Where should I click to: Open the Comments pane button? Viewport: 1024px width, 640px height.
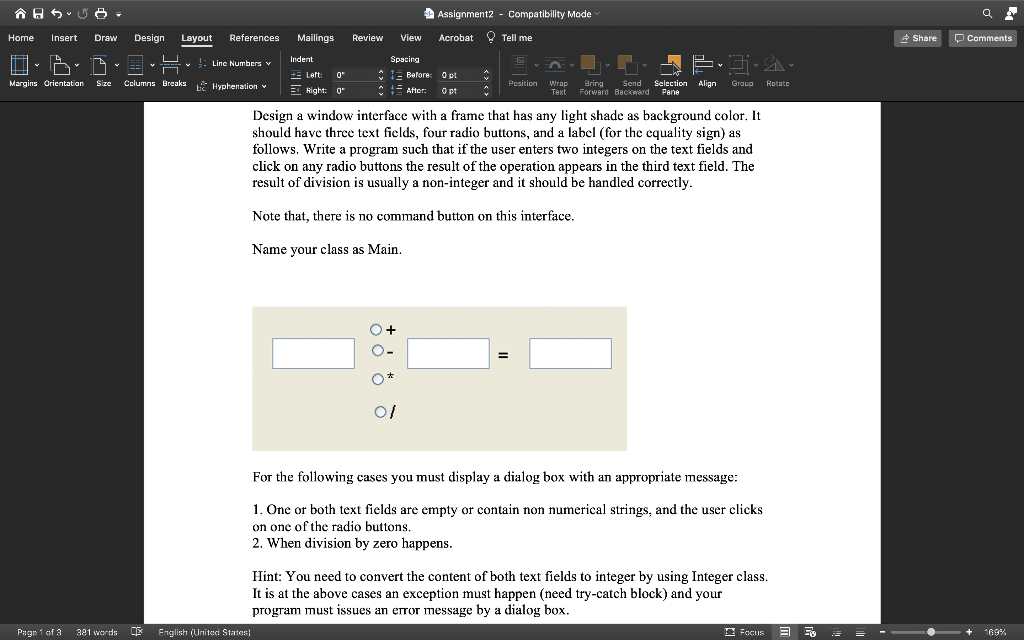point(983,38)
